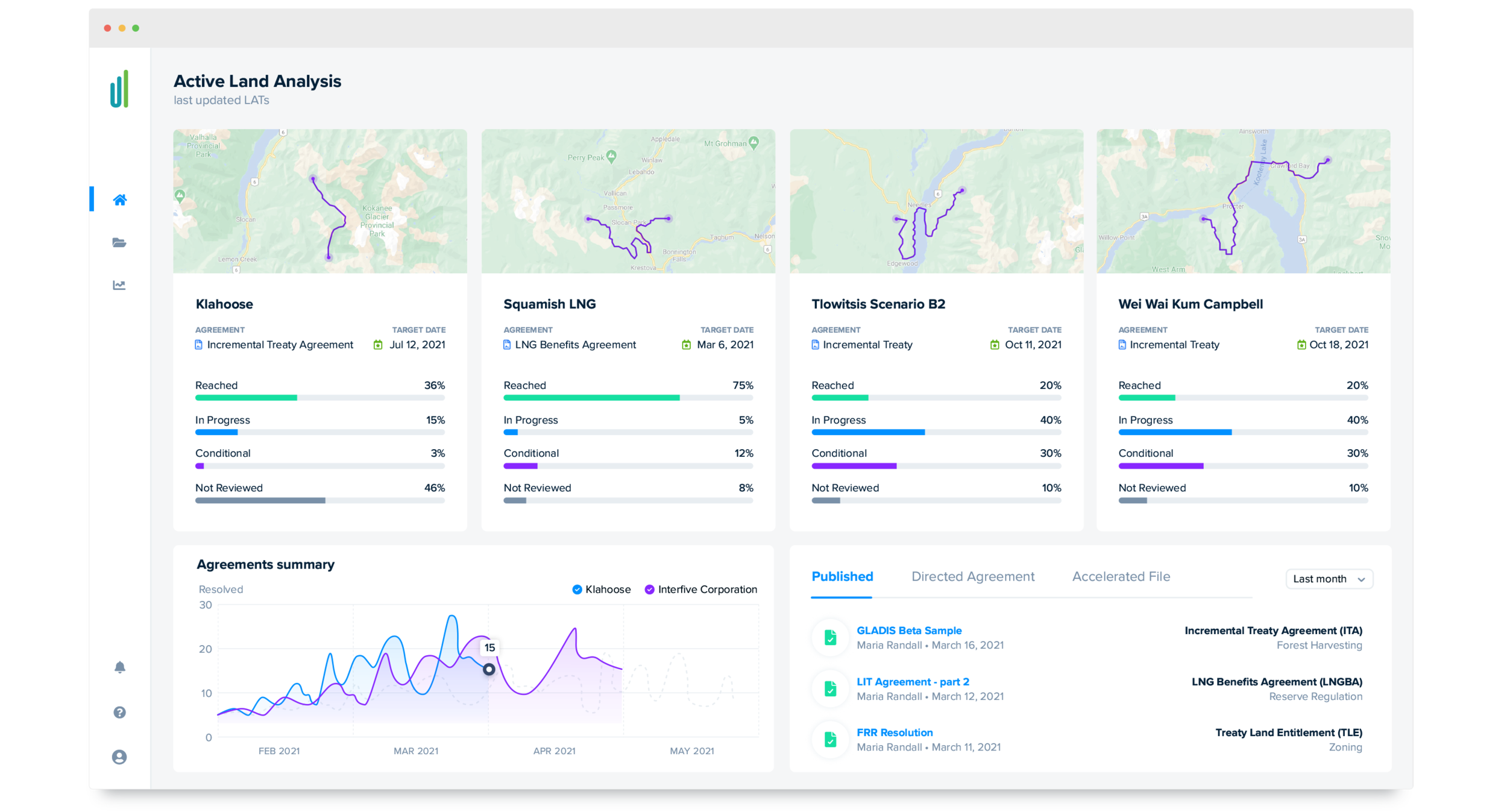Click the Tlowitsis agreement document icon
The image size is (1507, 812).
(x=815, y=345)
